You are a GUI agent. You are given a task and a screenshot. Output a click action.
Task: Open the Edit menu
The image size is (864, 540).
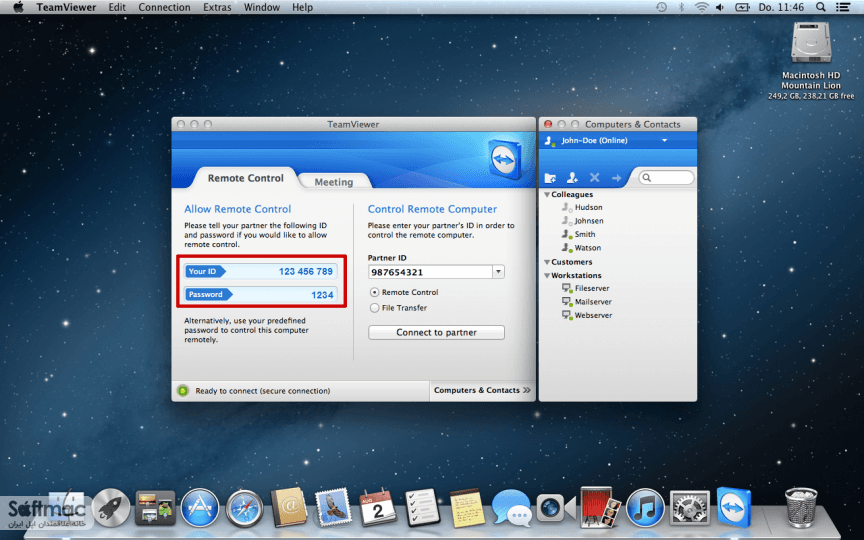click(117, 7)
